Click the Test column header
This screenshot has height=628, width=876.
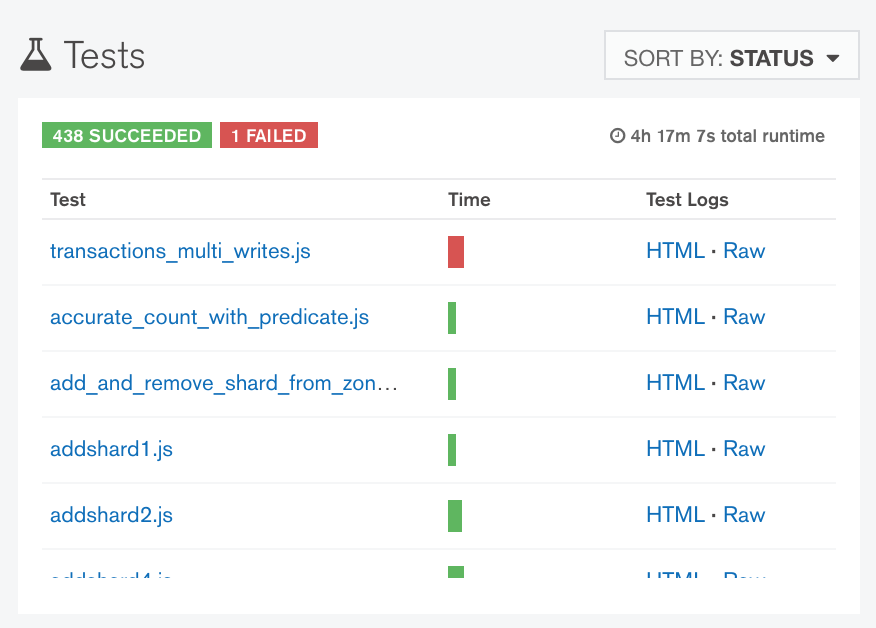point(68,200)
